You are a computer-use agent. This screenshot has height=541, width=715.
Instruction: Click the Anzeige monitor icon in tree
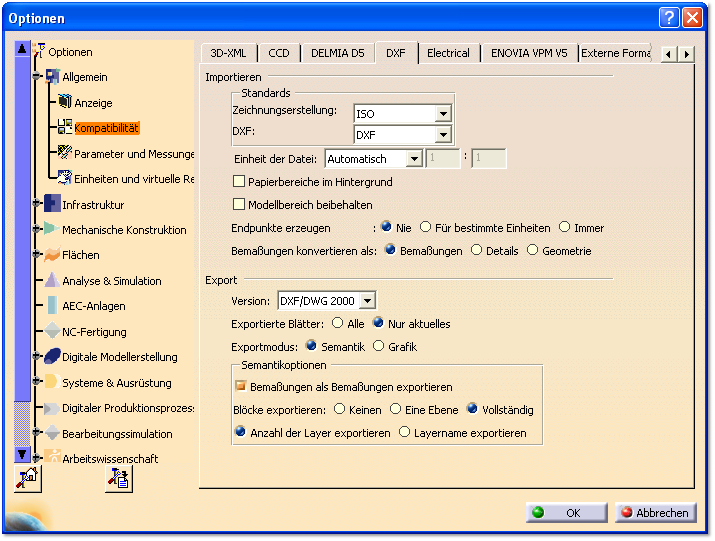(x=65, y=102)
